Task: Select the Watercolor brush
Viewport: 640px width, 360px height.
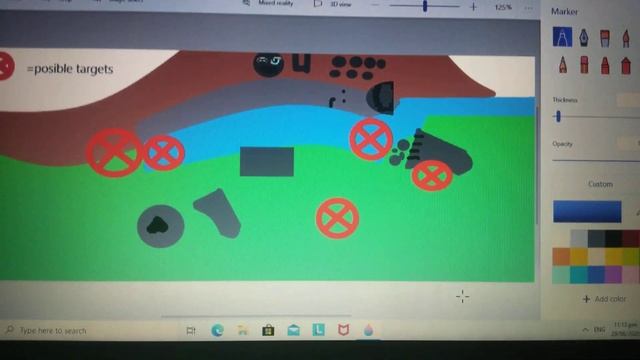Action: coord(626,38)
